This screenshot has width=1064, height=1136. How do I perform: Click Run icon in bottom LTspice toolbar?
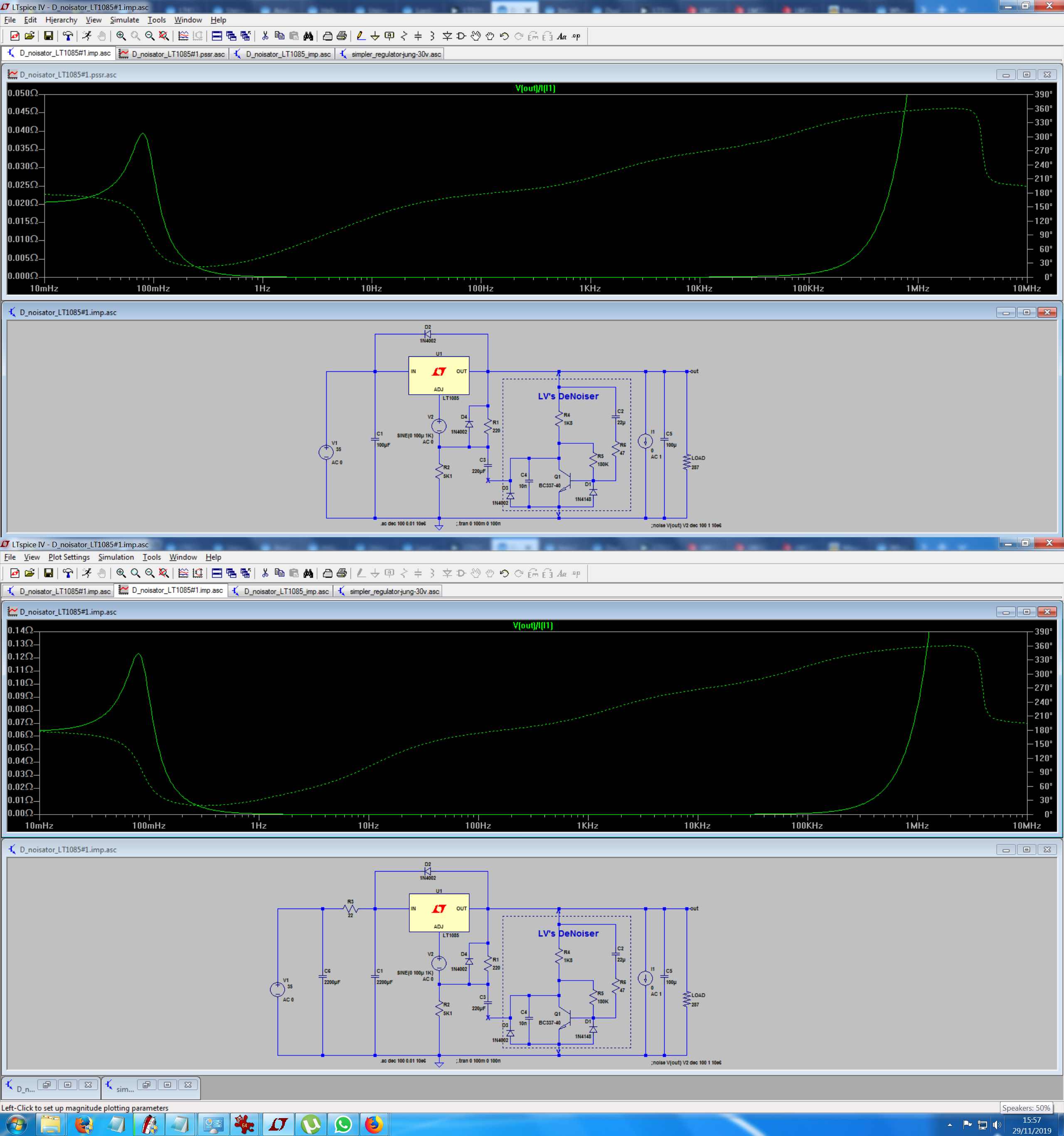87,573
